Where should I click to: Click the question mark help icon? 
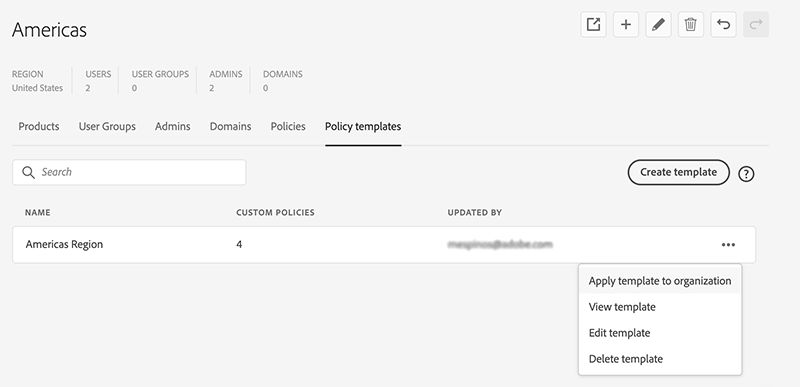click(746, 174)
